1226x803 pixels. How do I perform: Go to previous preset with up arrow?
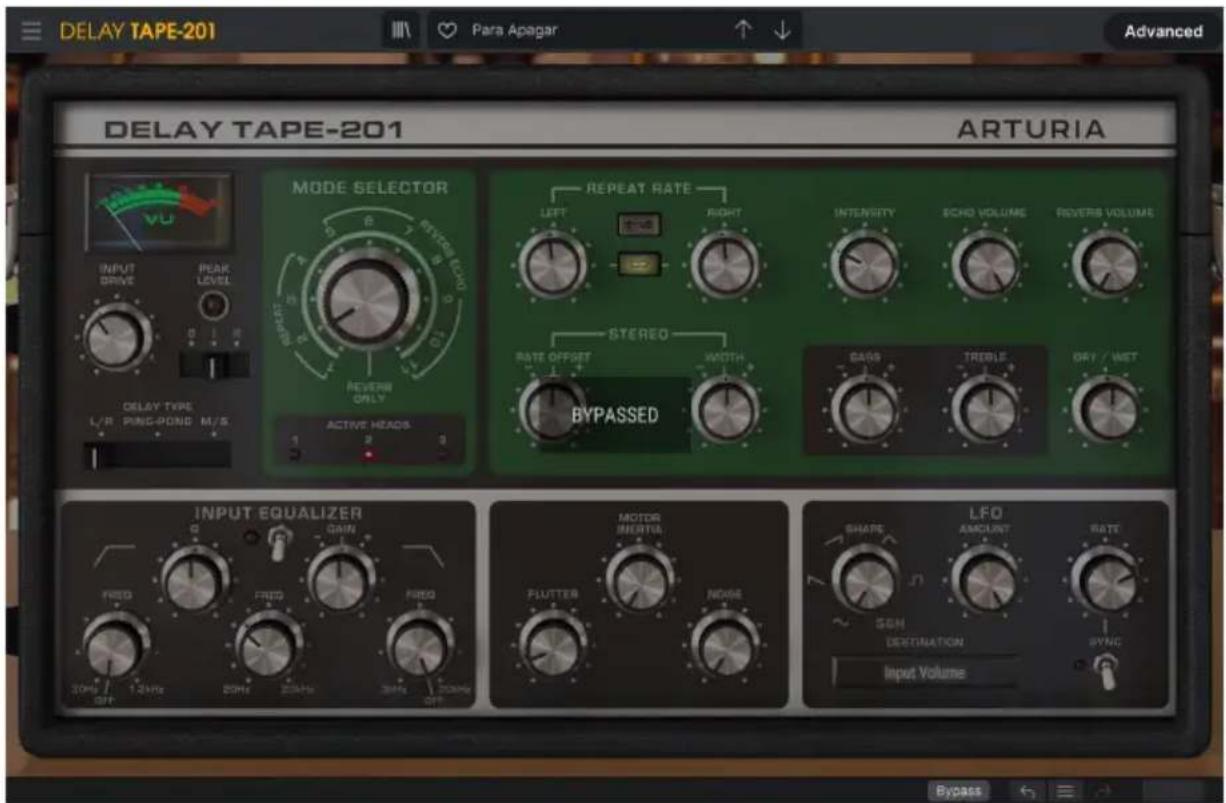click(743, 31)
